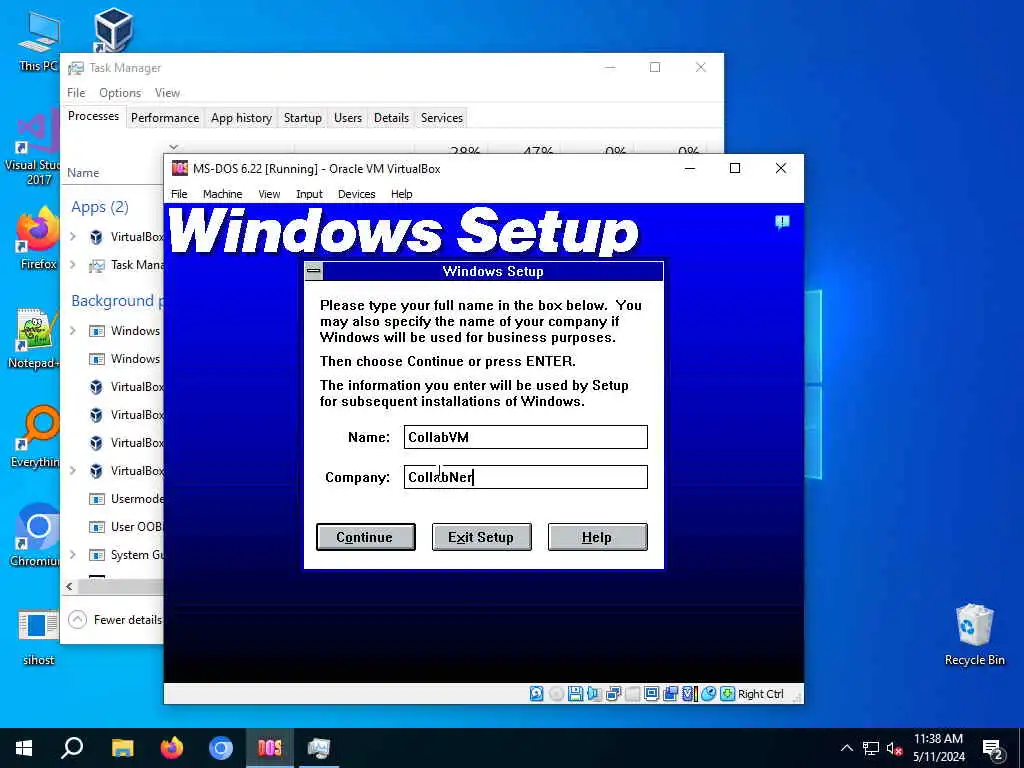Switch to App history tab
Viewport: 1024px width, 768px height.
241,118
